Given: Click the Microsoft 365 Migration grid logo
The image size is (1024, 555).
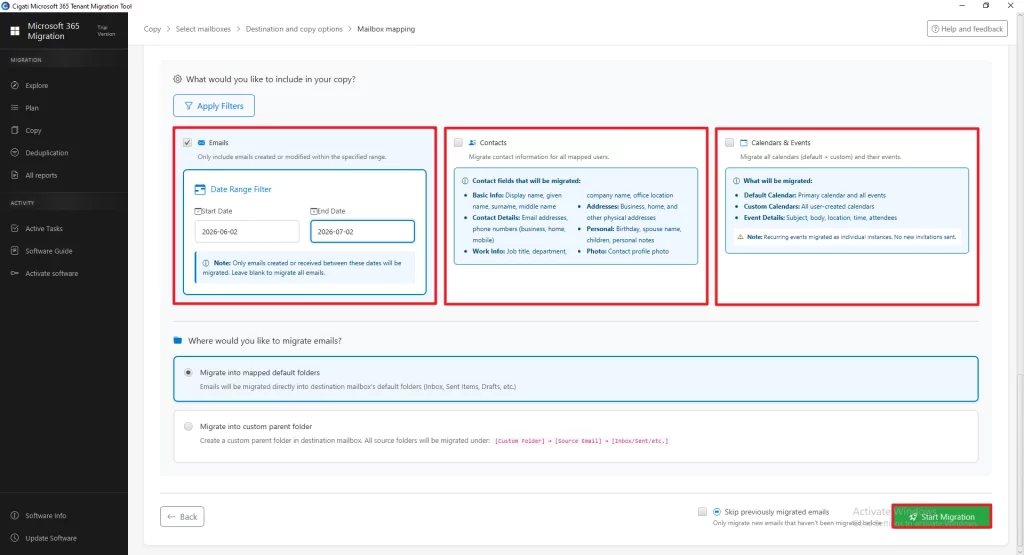Looking at the screenshot, I should (x=14, y=31).
